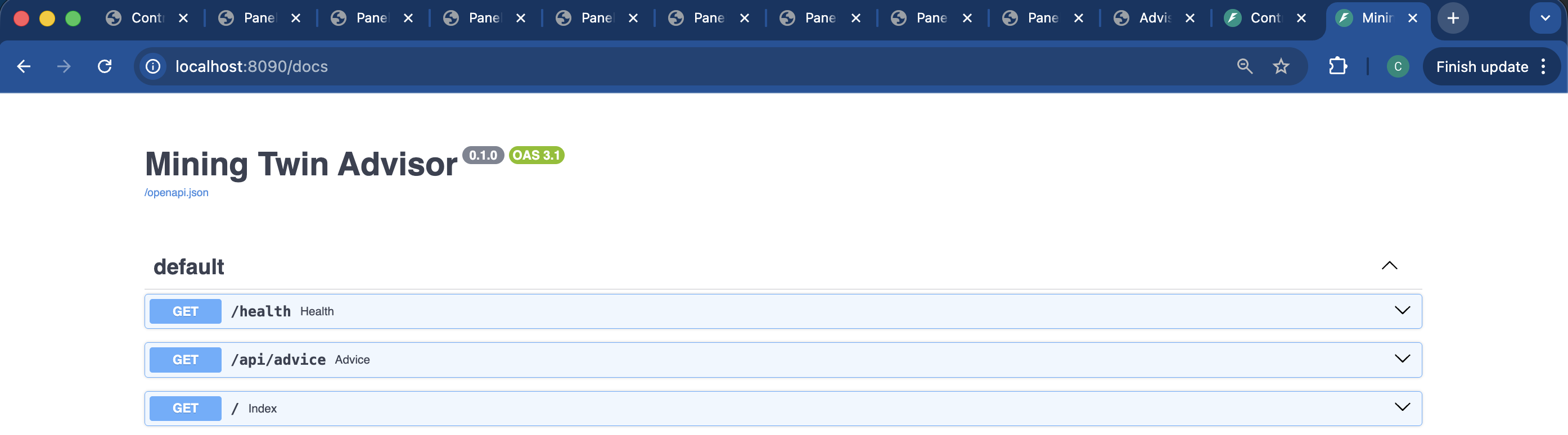Click the GET badge on /api/advice

pyautogui.click(x=185, y=360)
